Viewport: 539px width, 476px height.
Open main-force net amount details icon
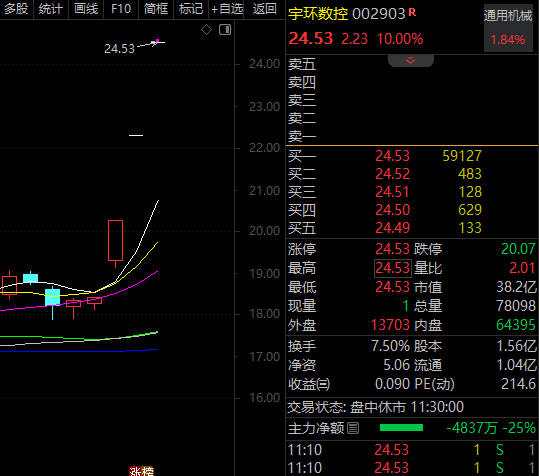click(x=353, y=428)
